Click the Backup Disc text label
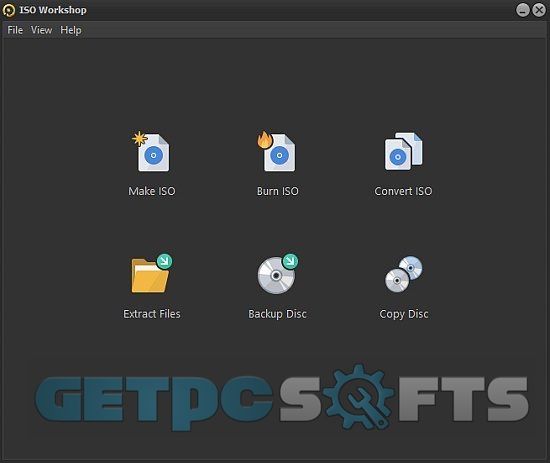 (x=277, y=314)
